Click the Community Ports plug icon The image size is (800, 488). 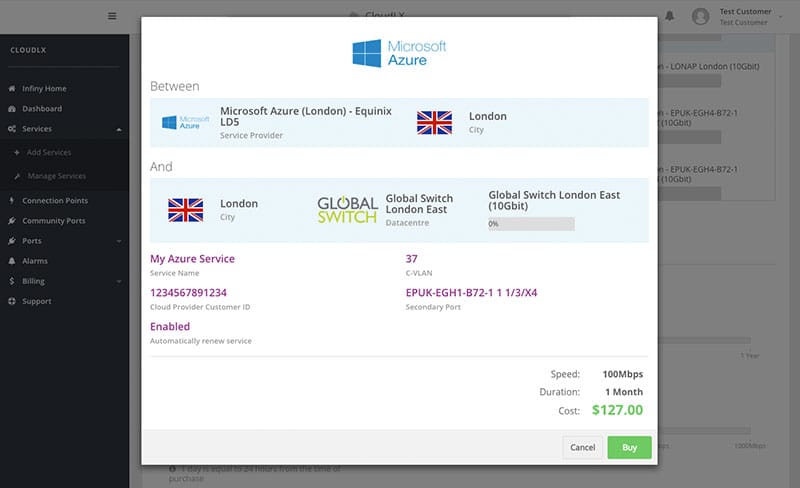[12, 221]
